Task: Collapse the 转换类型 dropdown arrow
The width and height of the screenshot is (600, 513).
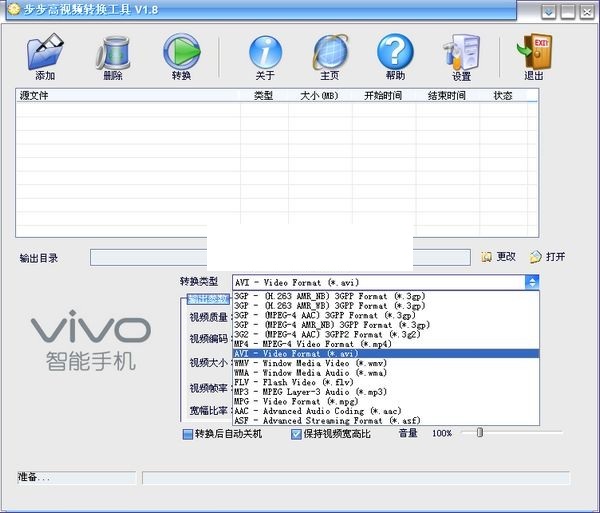Action: point(532,282)
